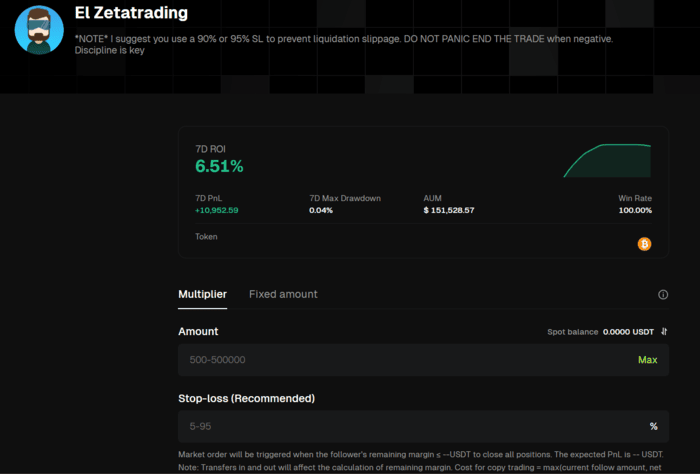700x474 pixels.
Task: Focus the Stop-loss percentage input field
Action: click(400, 426)
